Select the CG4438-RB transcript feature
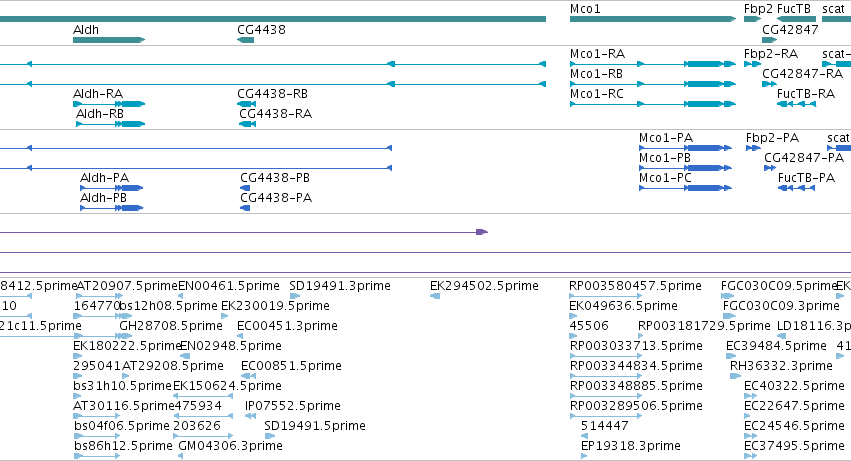Screen dimensions: 851x461 [246, 104]
